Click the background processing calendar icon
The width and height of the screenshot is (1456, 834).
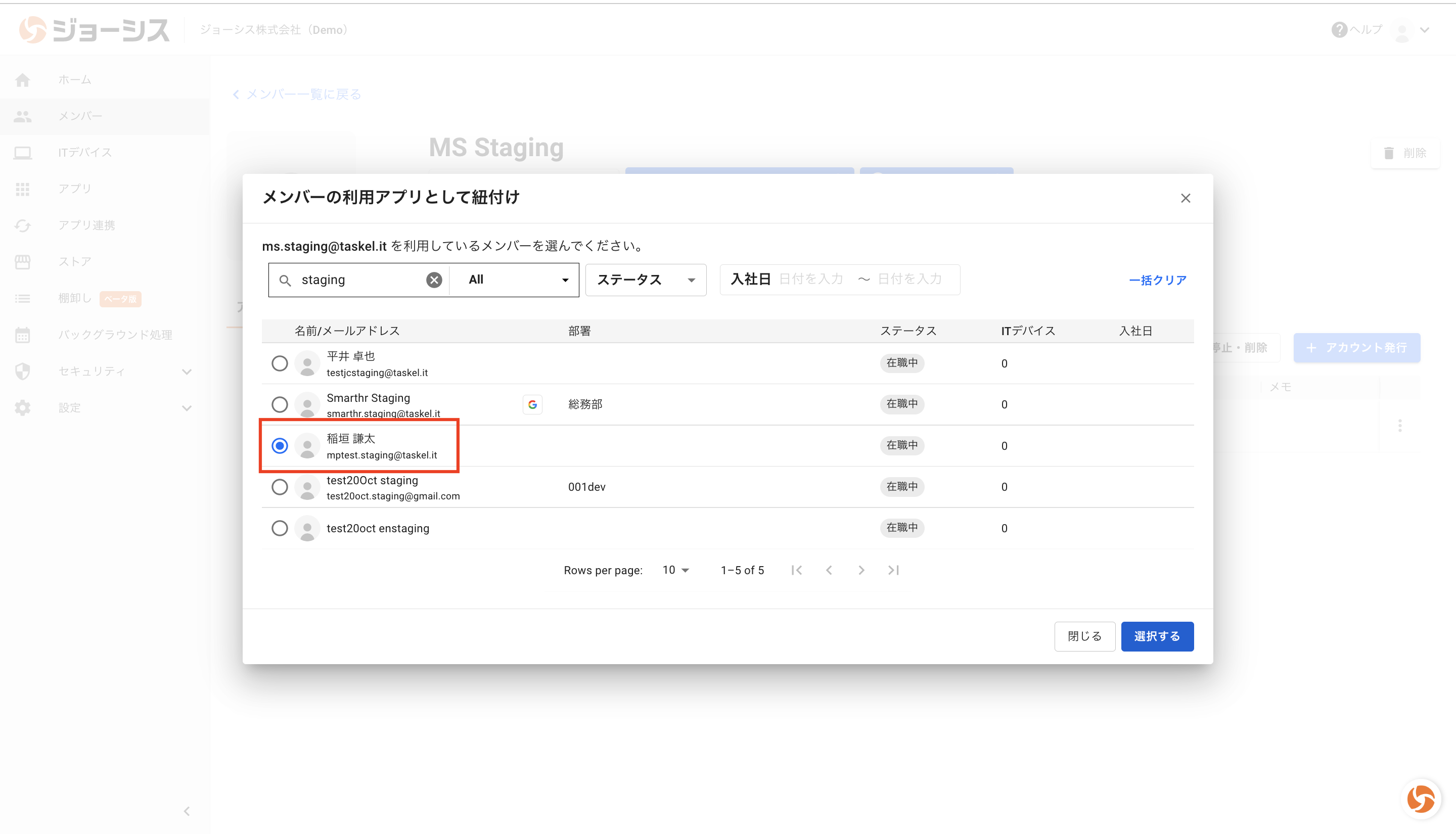(x=22, y=335)
